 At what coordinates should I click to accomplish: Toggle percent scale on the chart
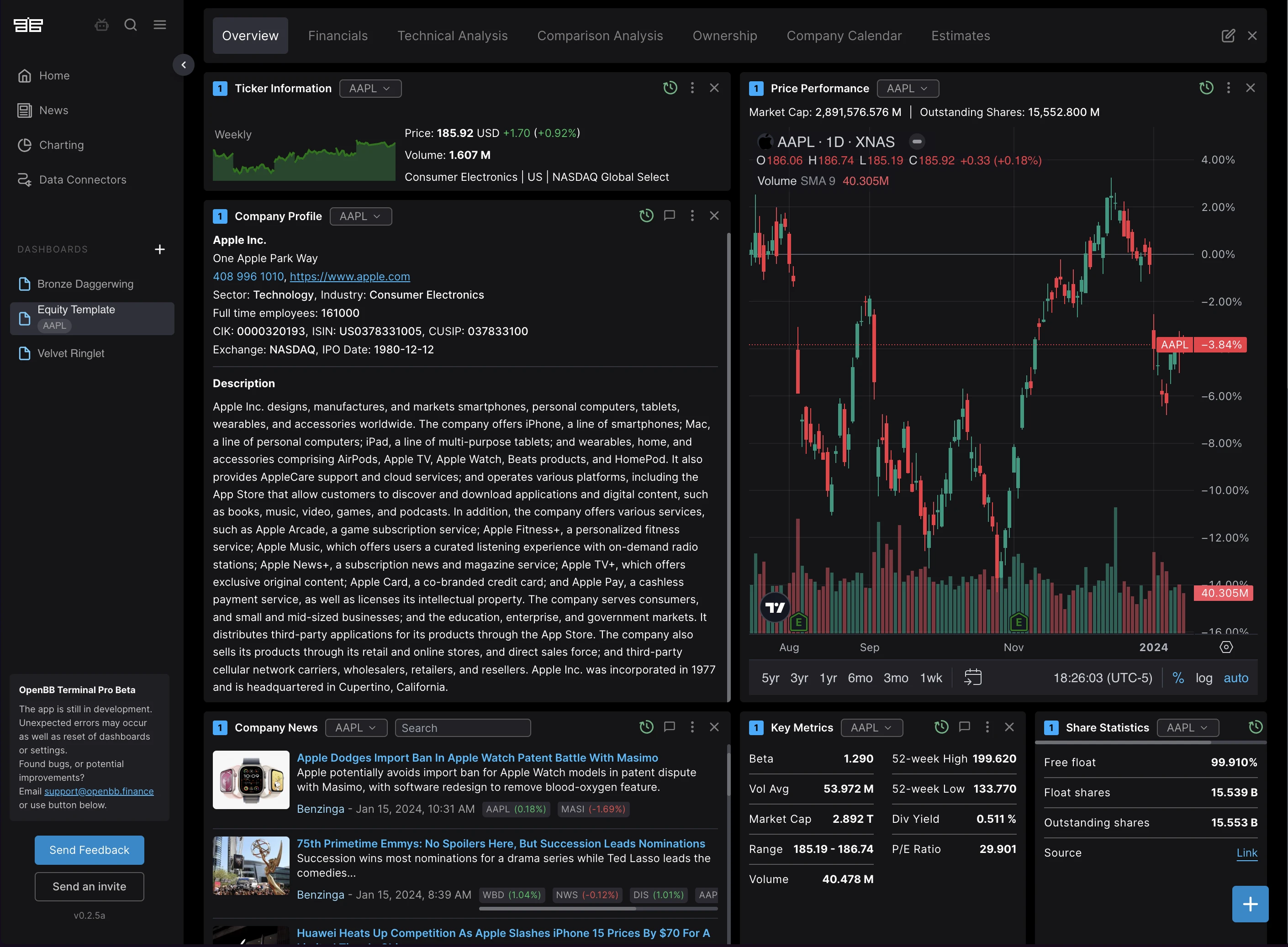[1178, 678]
